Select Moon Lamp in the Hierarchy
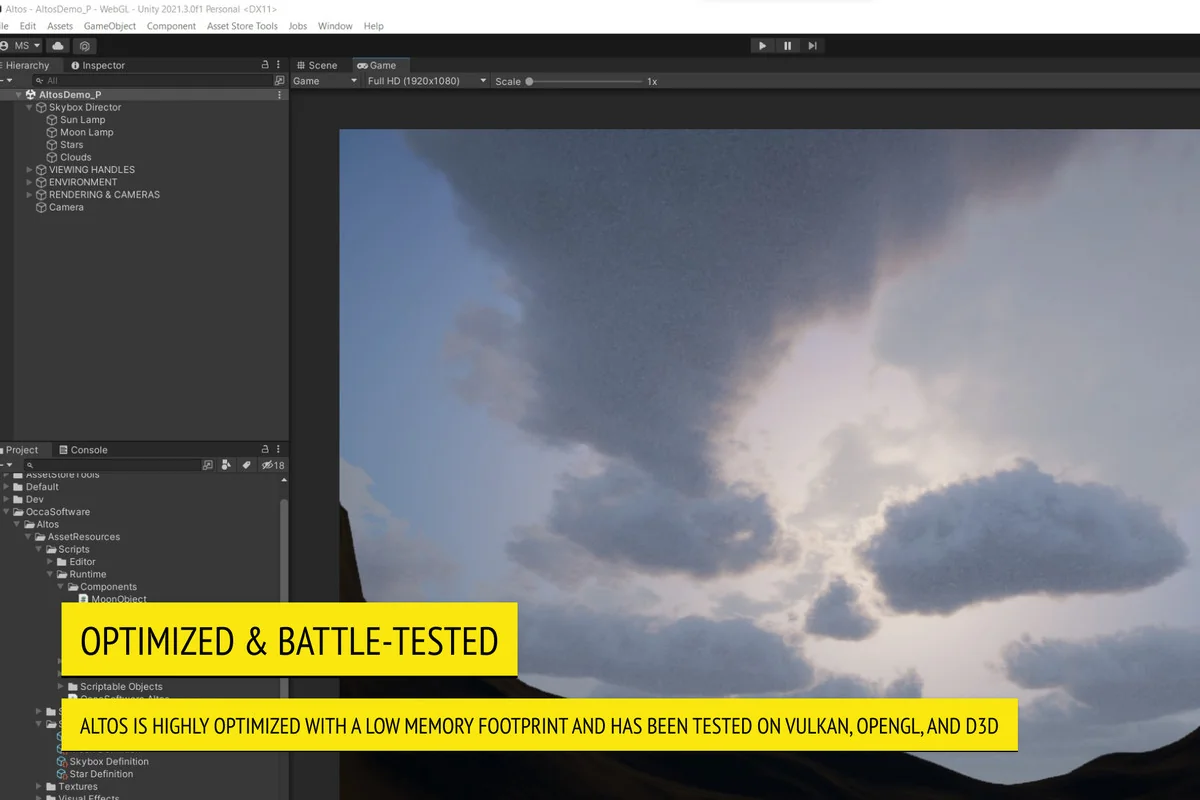 (x=86, y=132)
